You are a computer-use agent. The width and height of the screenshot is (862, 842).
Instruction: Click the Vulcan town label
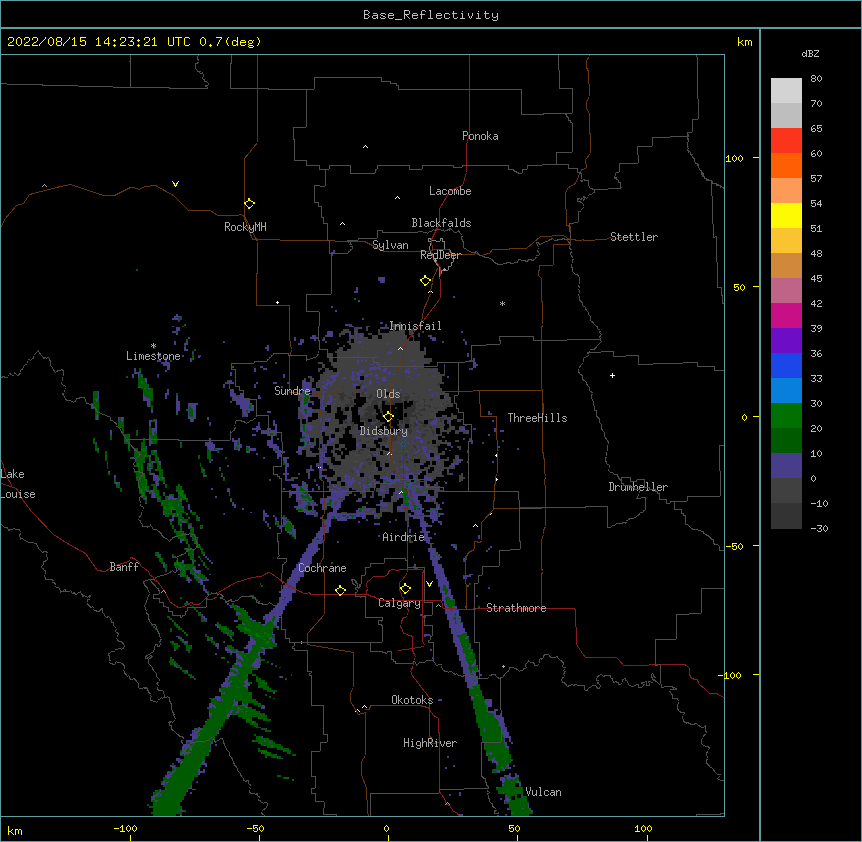tap(543, 792)
